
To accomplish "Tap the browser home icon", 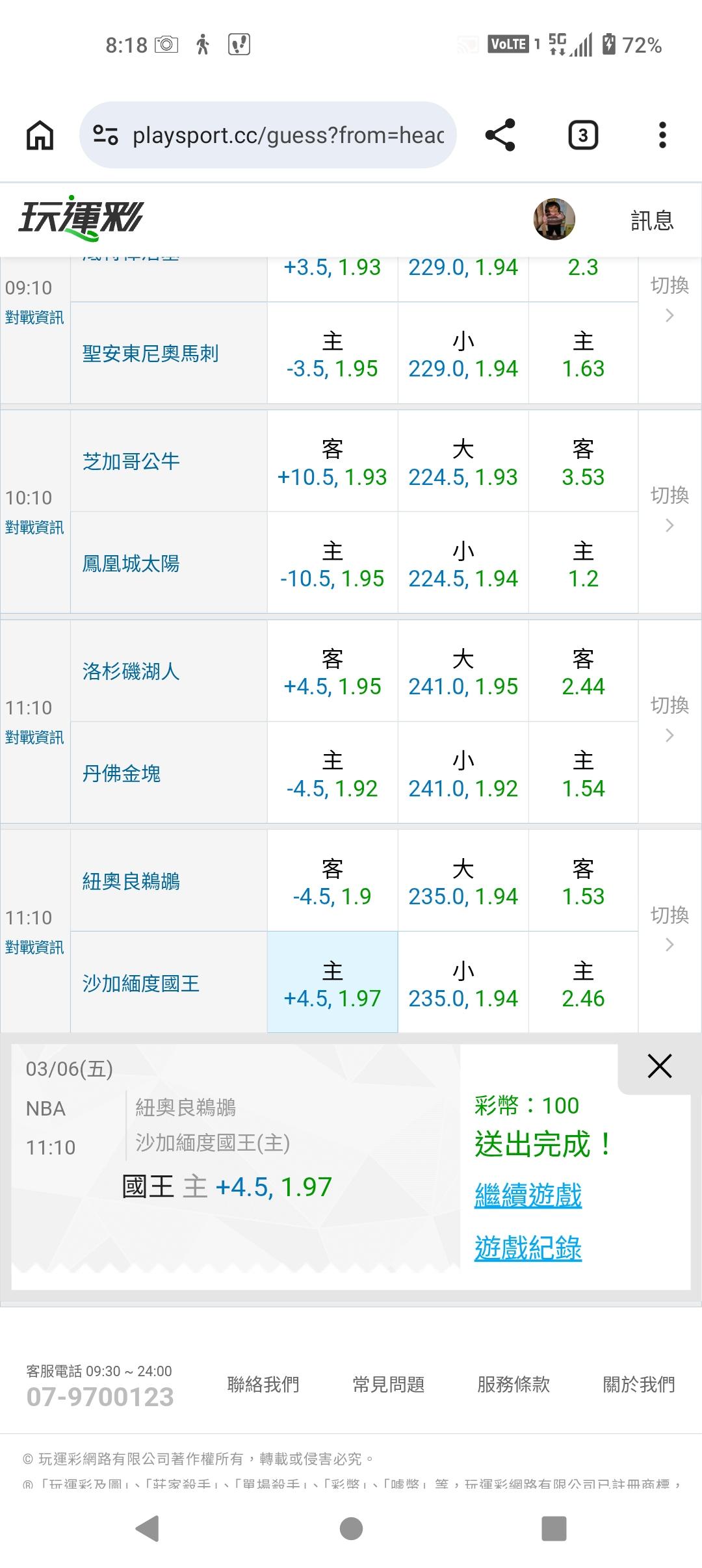I will coord(40,135).
